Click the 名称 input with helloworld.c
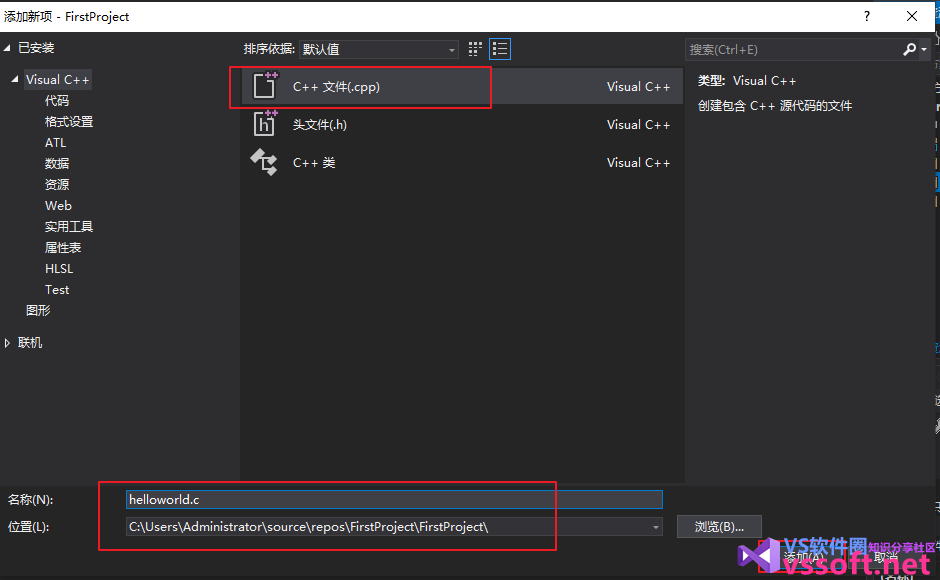The image size is (940, 580). tap(394, 500)
